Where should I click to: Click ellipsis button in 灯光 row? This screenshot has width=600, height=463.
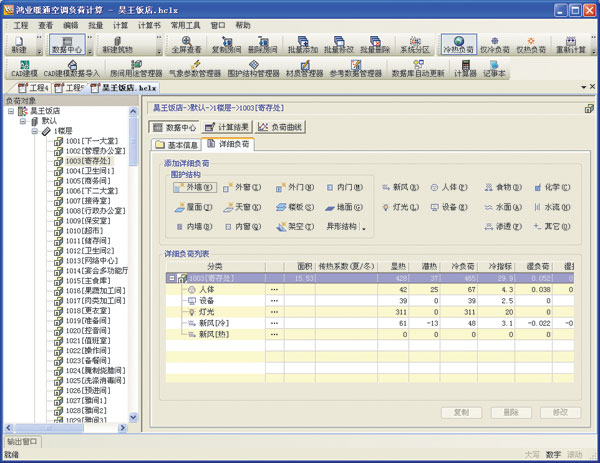[274, 312]
